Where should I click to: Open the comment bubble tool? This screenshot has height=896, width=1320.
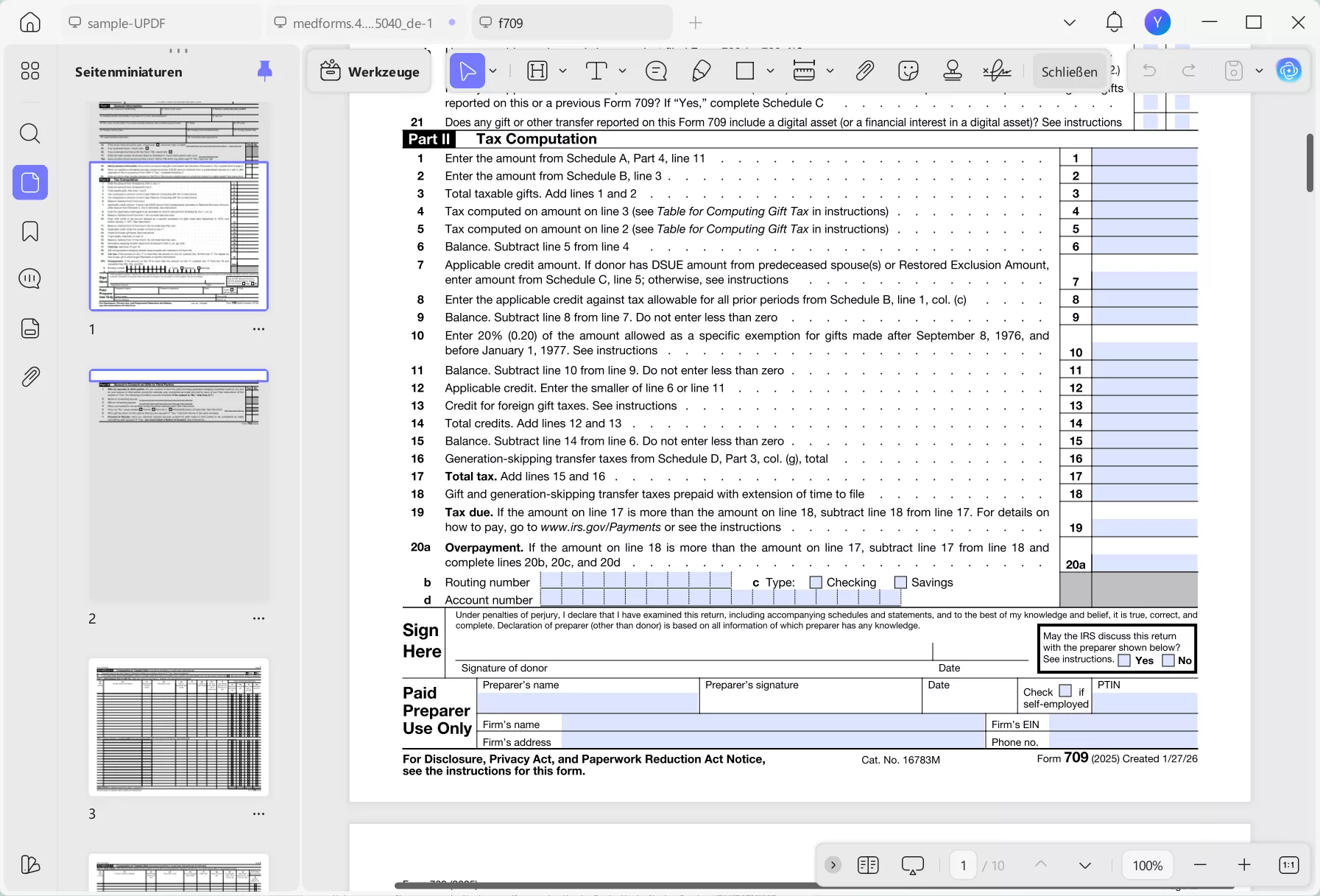(x=655, y=71)
